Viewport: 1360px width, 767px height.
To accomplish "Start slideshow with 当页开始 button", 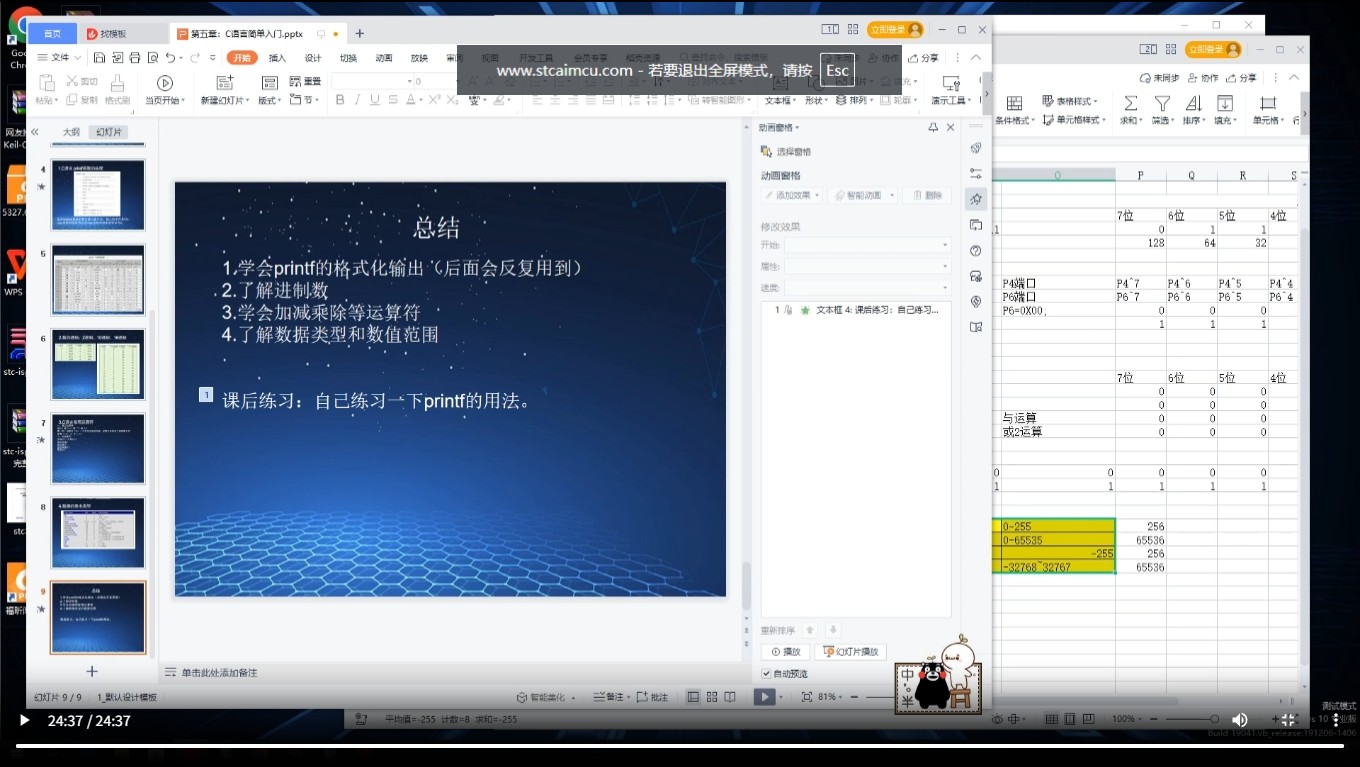I will pos(165,89).
